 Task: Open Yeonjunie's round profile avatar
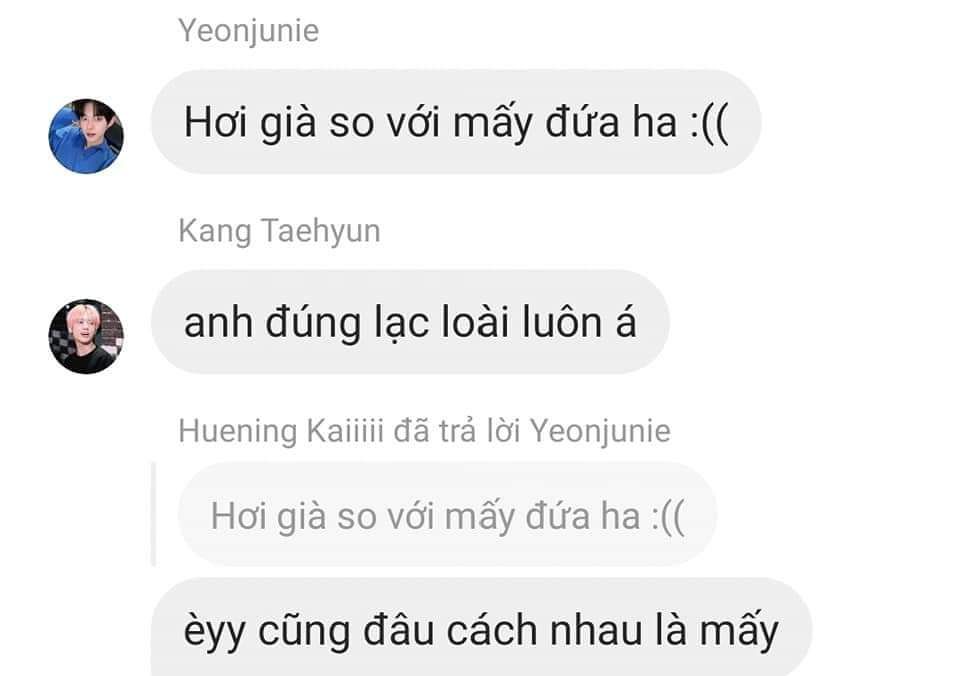tap(86, 136)
